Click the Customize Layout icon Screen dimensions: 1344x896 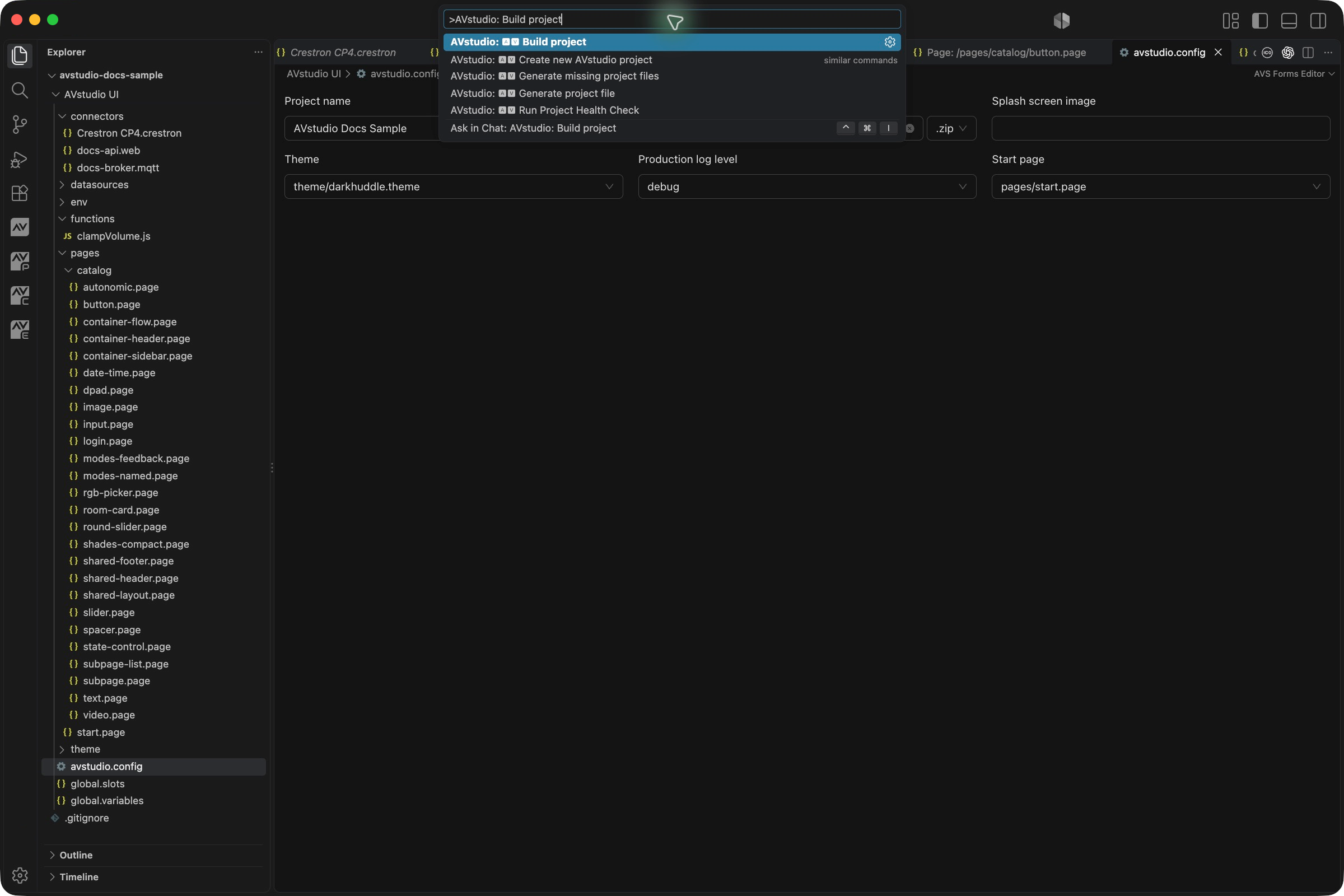(1231, 20)
